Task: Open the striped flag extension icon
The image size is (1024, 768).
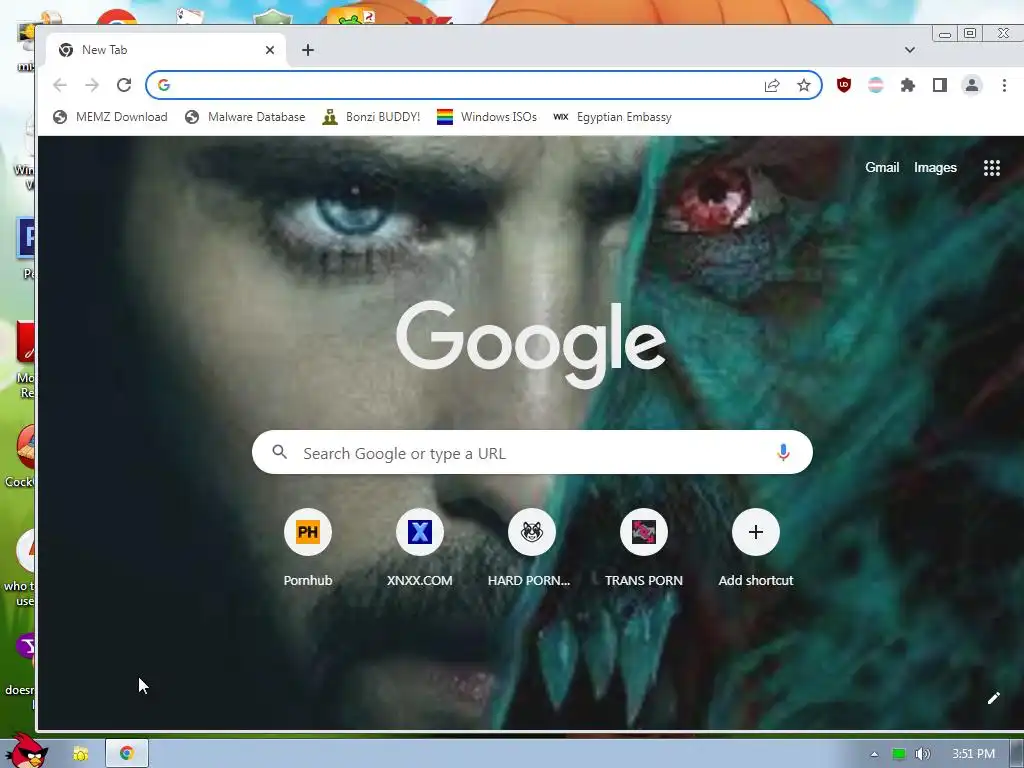Action: coord(876,85)
